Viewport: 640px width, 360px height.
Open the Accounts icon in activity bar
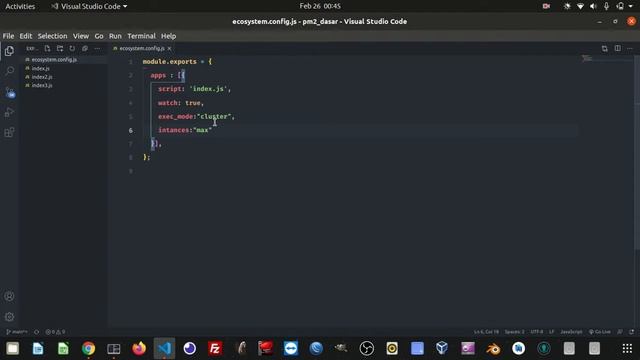(9, 296)
